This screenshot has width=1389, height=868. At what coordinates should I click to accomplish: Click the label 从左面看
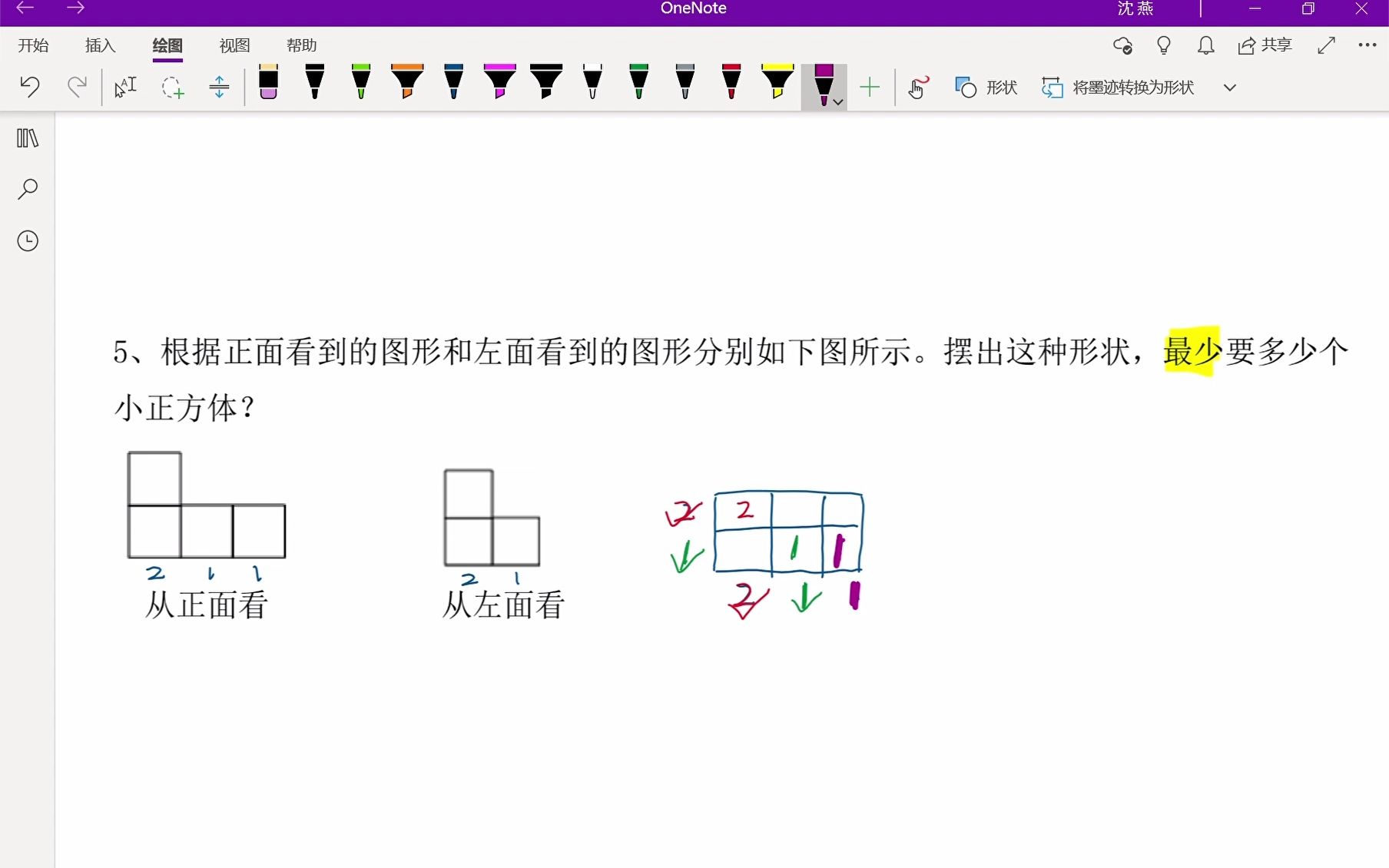pos(503,605)
